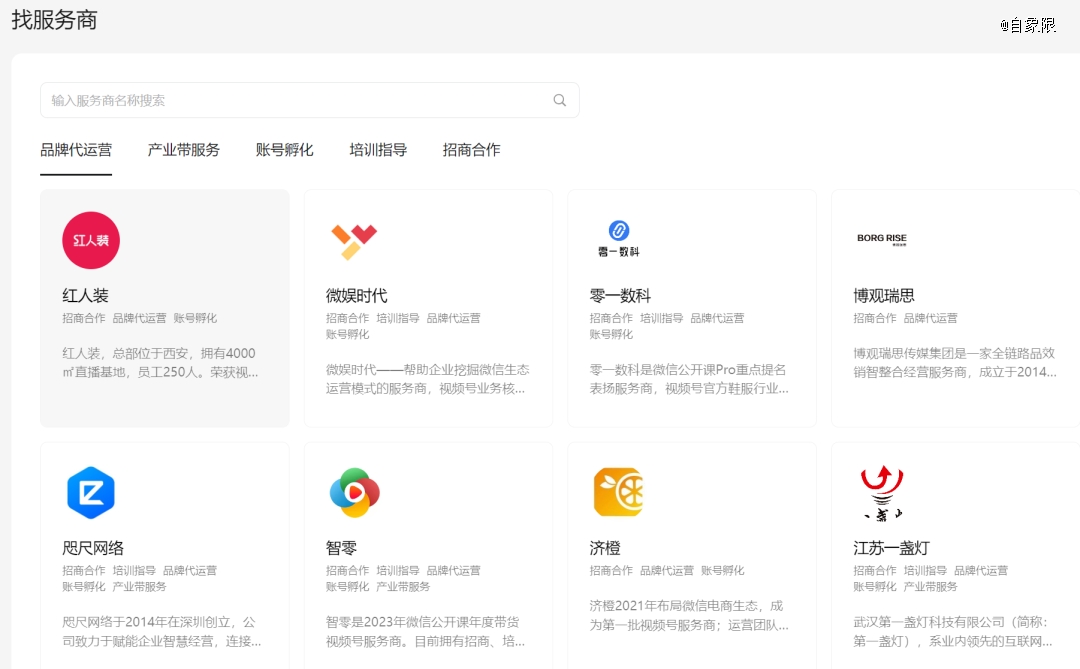Click the 微娱时代 diamond logo

point(354,241)
